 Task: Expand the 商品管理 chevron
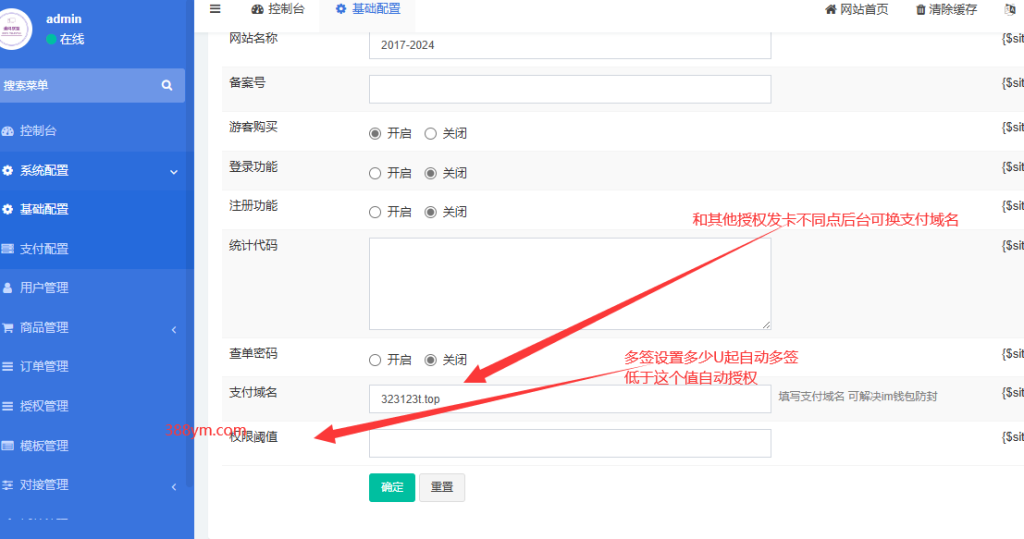pyautogui.click(x=174, y=329)
